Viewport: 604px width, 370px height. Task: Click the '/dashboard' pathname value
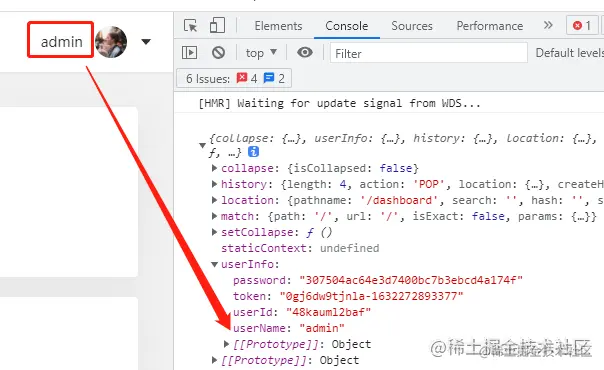click(399, 200)
